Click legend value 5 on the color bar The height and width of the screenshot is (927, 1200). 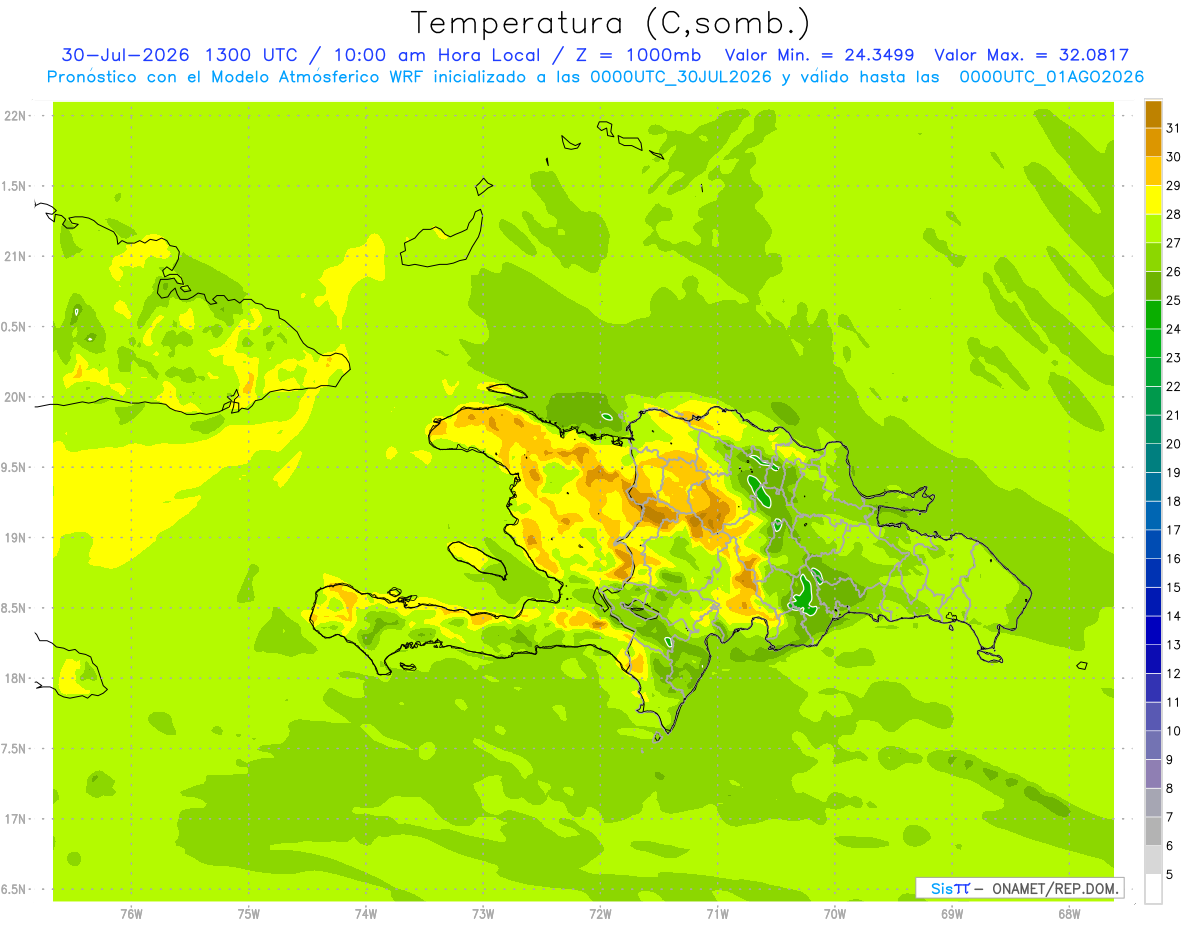(1170, 874)
